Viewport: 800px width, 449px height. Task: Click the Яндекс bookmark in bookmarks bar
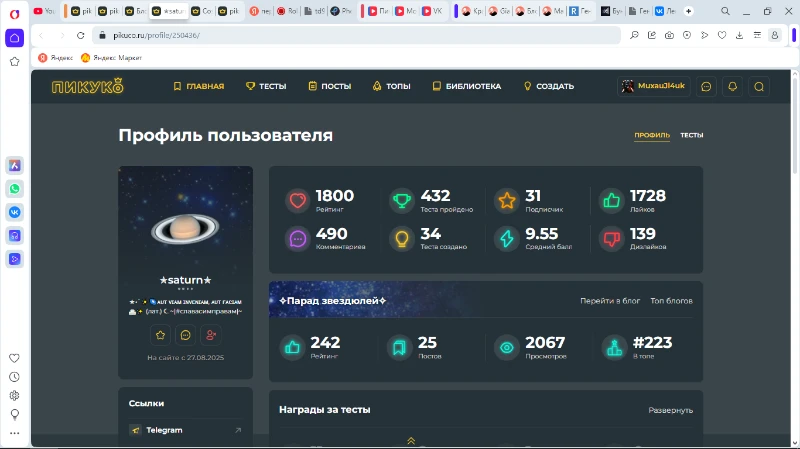click(56, 58)
